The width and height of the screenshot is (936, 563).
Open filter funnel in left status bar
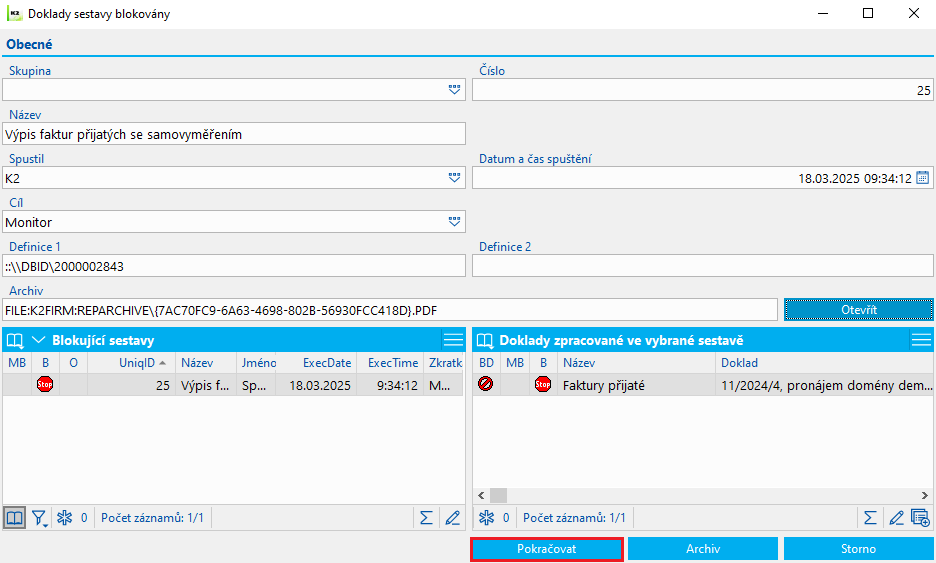point(39,518)
